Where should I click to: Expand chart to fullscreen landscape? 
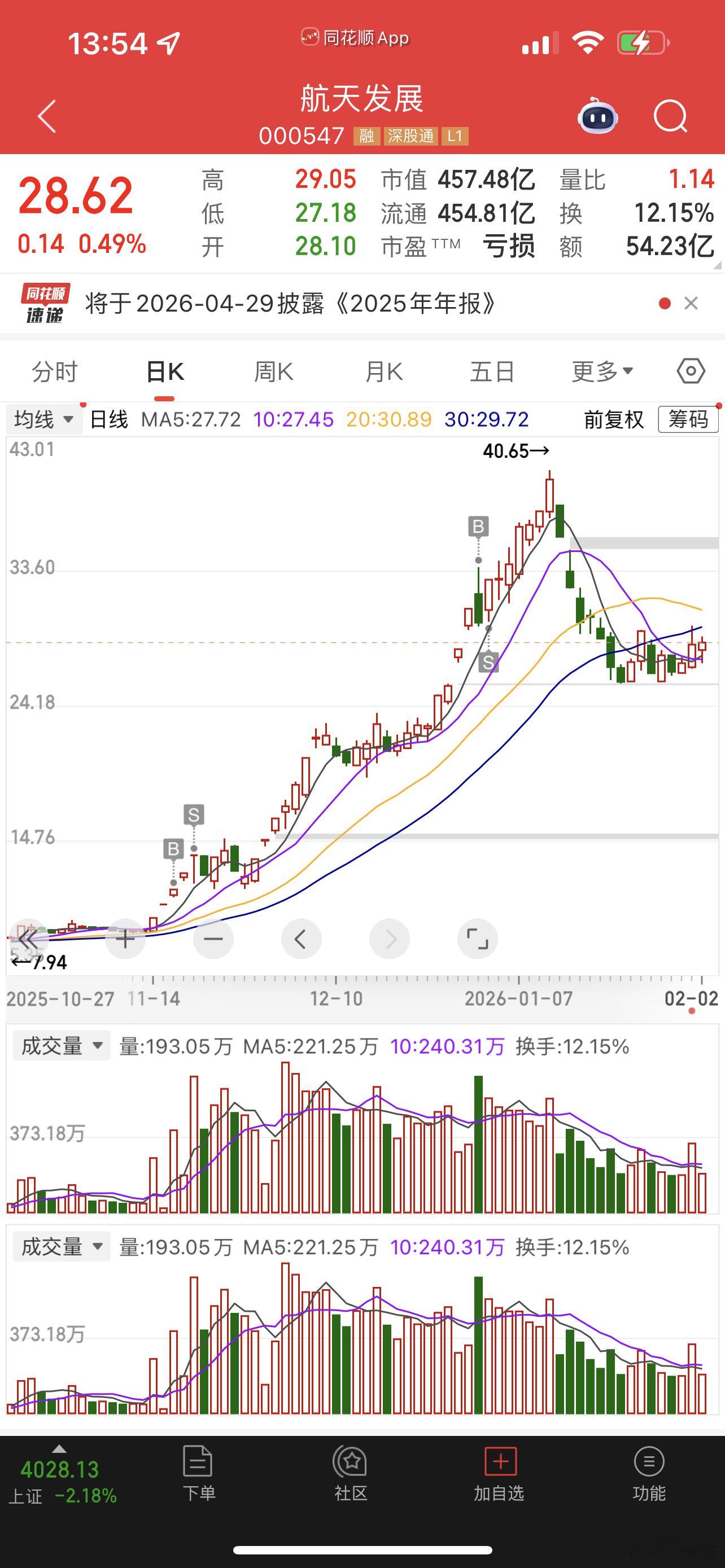pos(477,939)
